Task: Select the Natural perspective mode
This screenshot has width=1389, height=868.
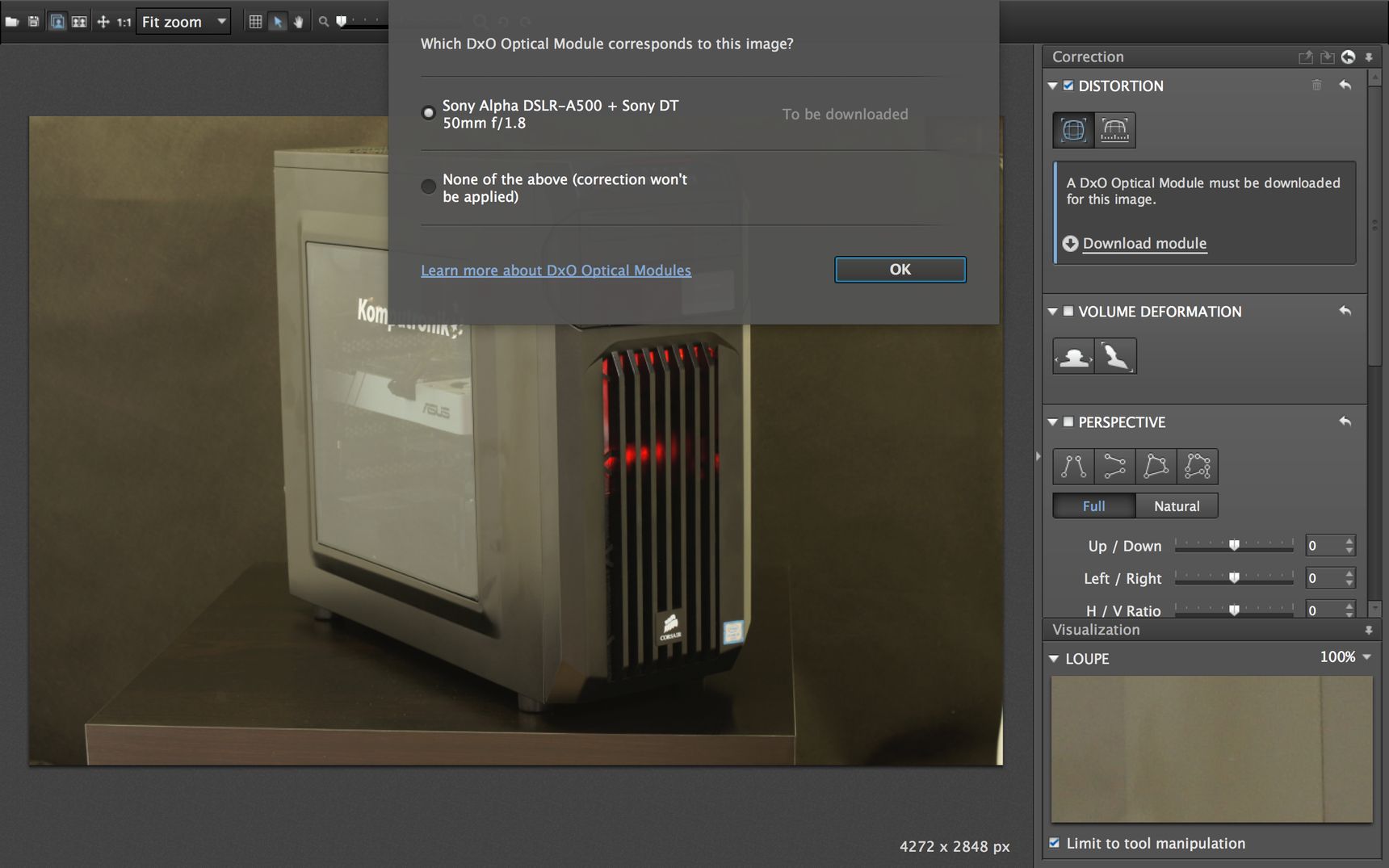Action: click(x=1177, y=506)
